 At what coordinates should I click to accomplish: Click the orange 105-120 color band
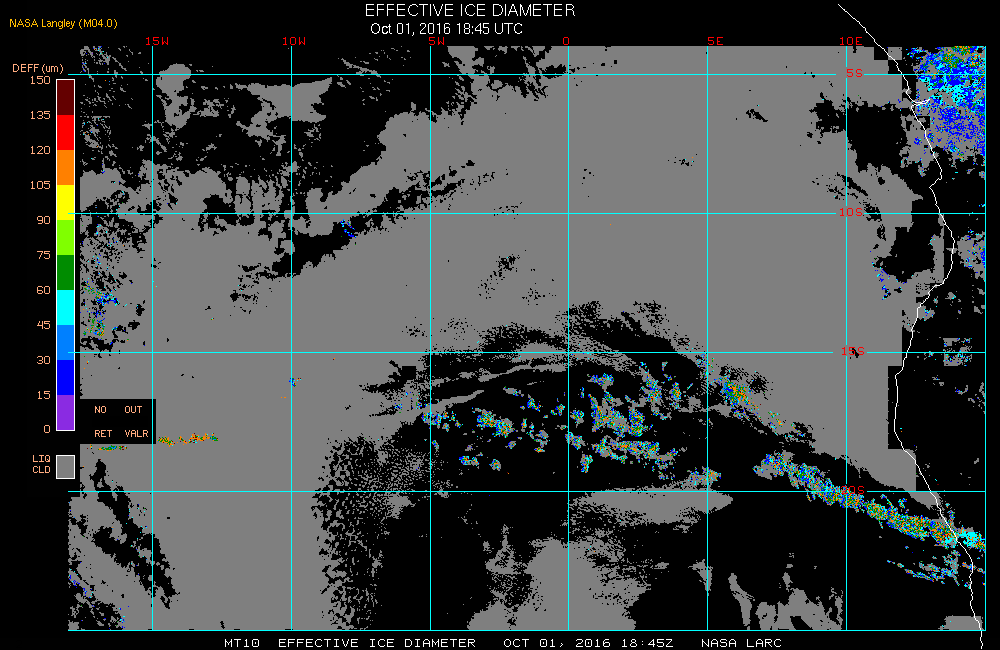66,167
